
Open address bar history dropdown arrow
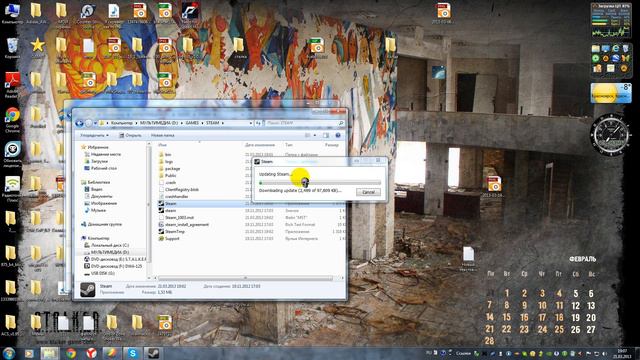click(251, 123)
